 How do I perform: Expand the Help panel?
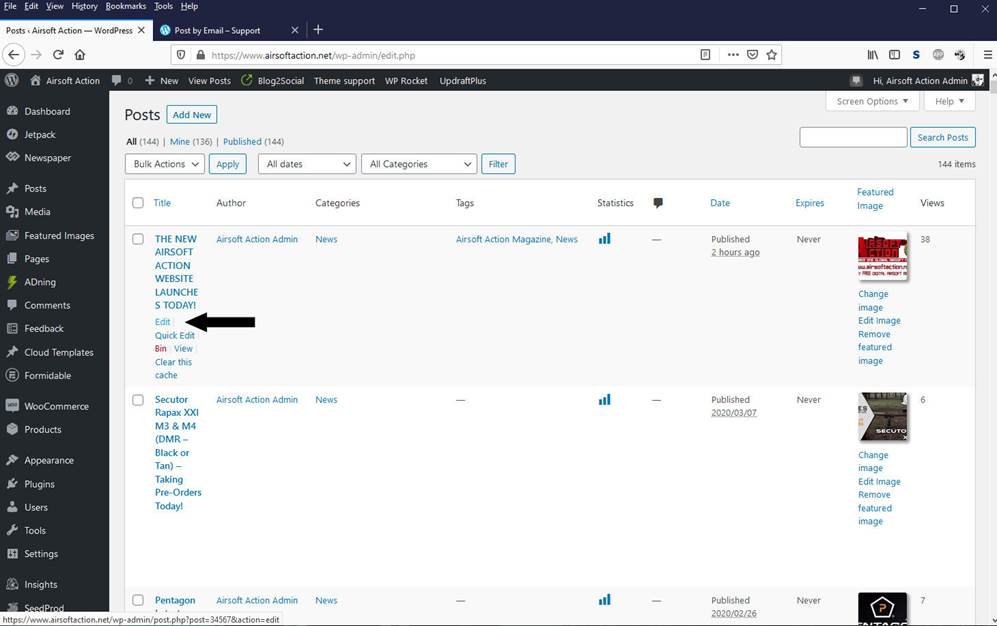950,101
